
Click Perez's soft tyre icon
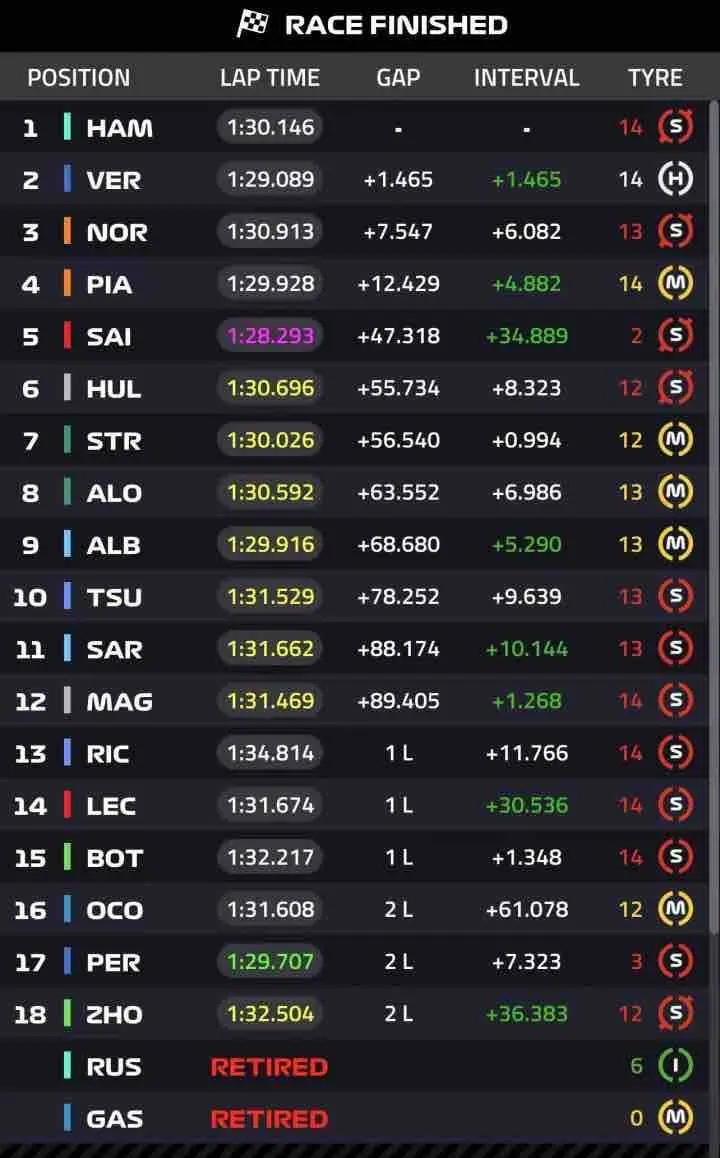point(675,962)
